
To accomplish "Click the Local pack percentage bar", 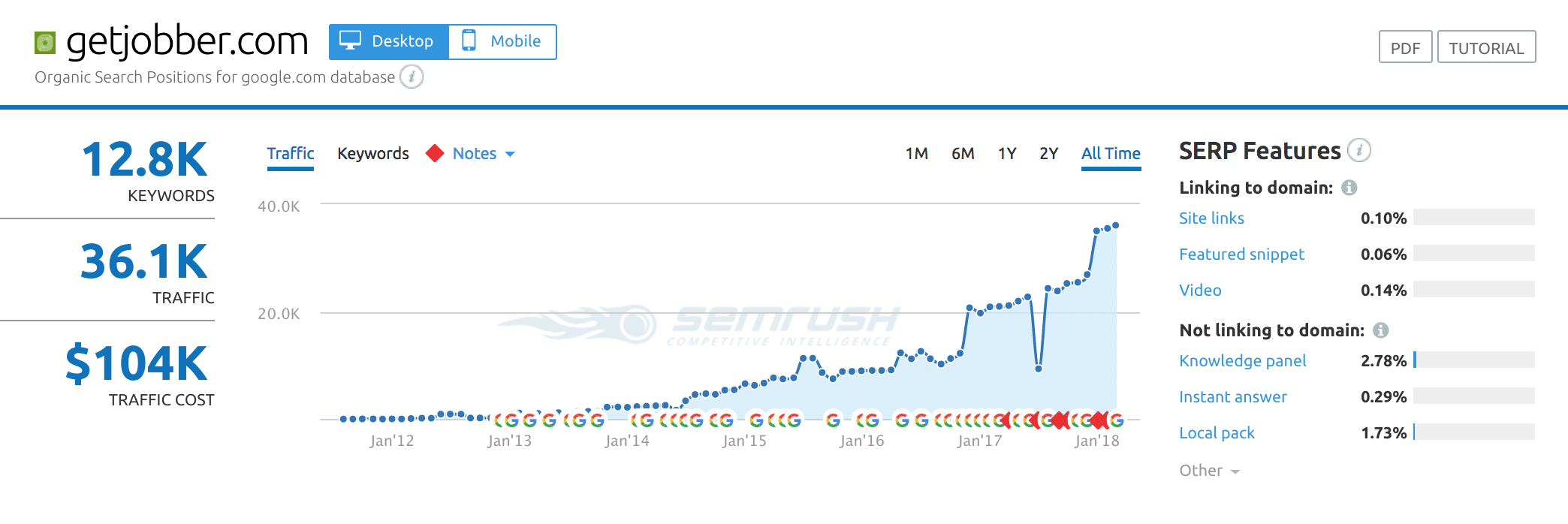I will point(1474,432).
